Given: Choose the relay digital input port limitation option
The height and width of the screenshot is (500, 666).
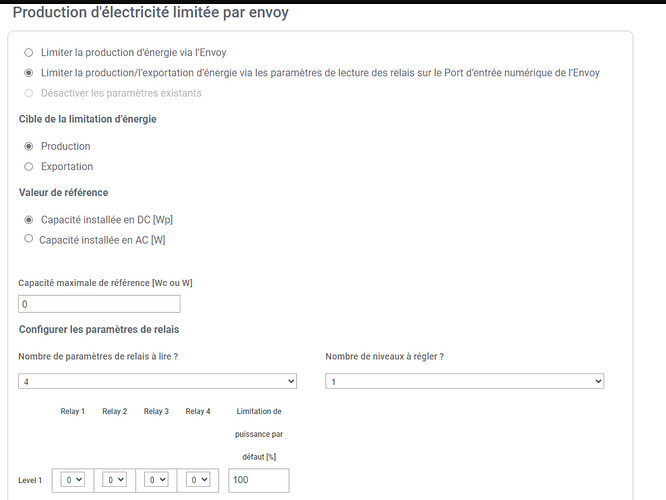Looking at the screenshot, I should (28, 73).
